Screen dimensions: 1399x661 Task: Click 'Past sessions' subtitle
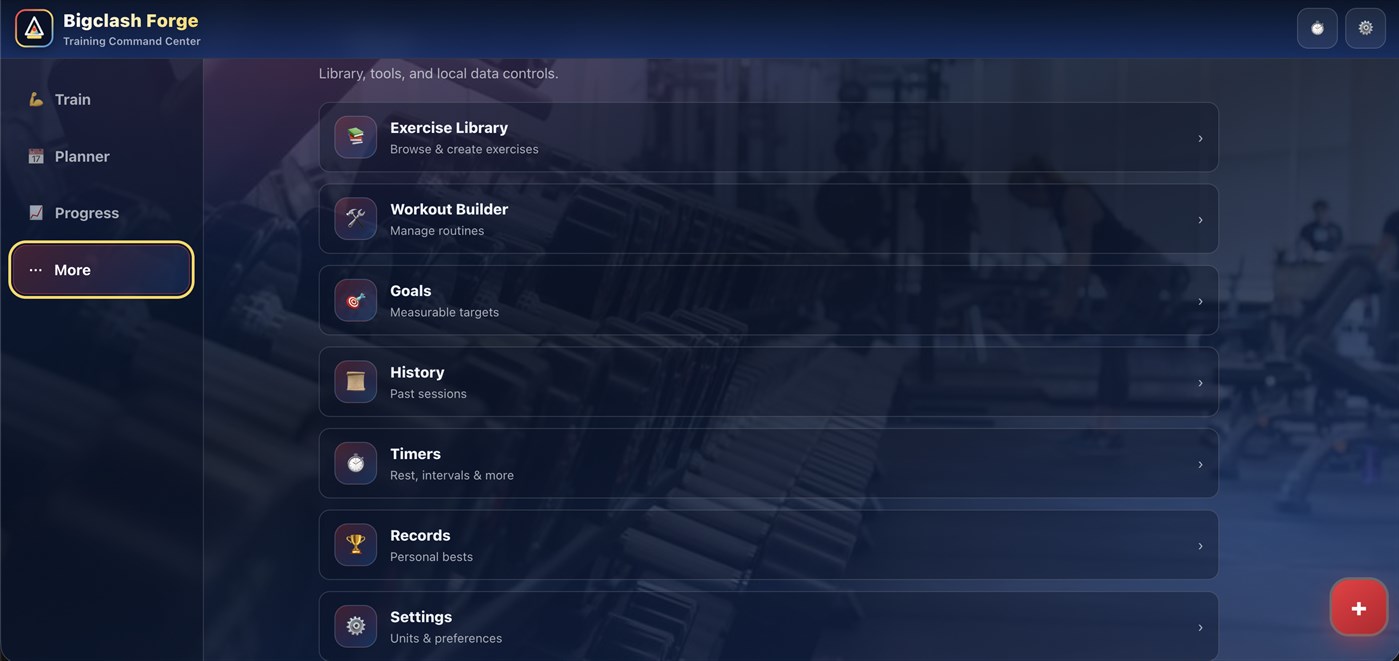click(428, 394)
